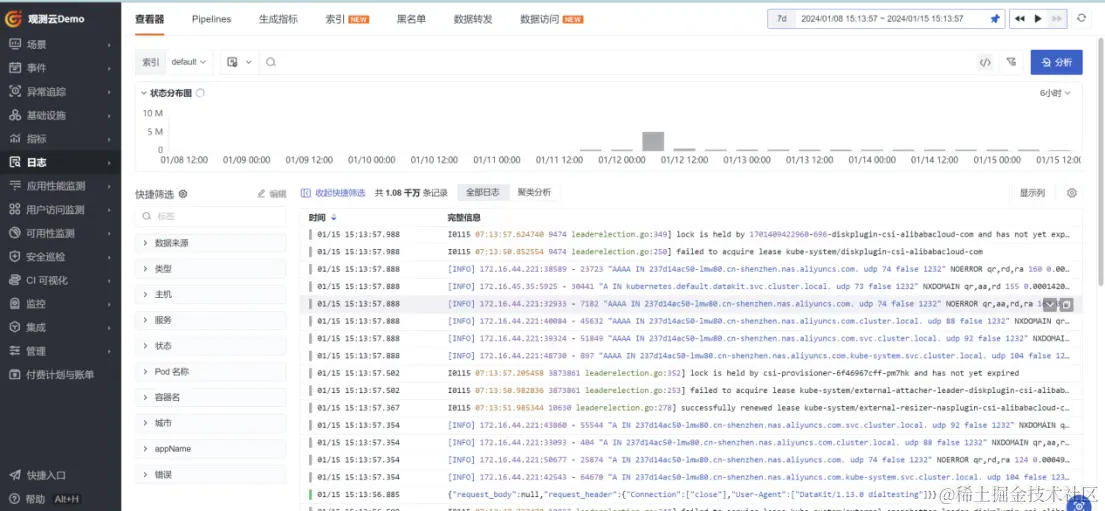1105x511 pixels.
Task: Open 基础设施 in the sidebar
Action: pos(61,115)
